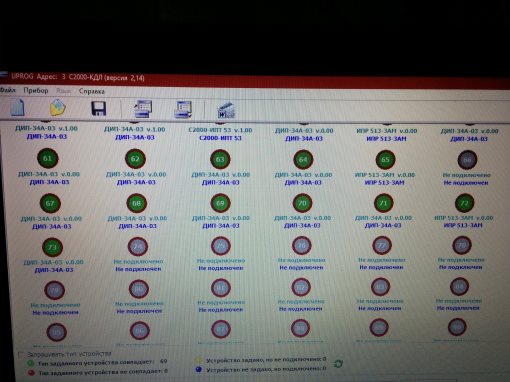This screenshot has width=510, height=382.
Task: Open the Прибор menu
Action: (x=36, y=90)
